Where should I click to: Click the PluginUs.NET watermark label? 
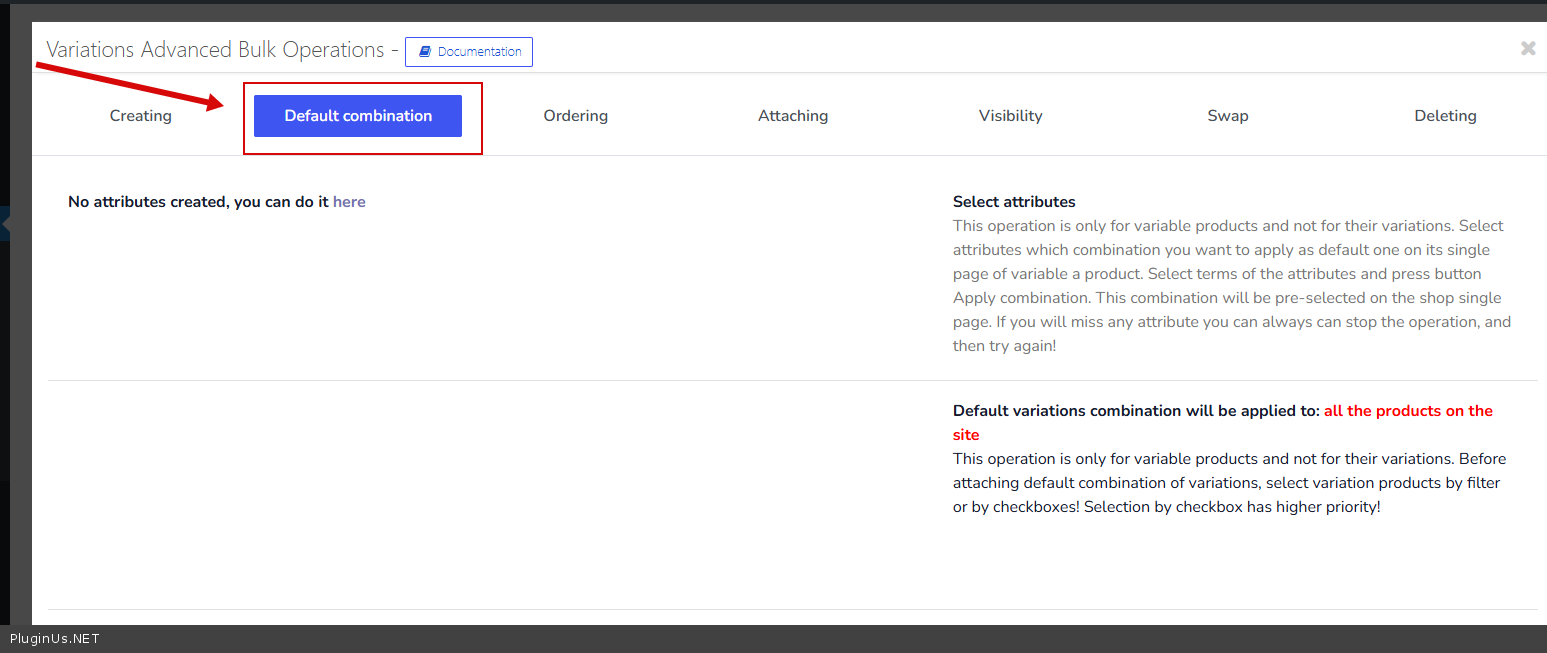[55, 639]
